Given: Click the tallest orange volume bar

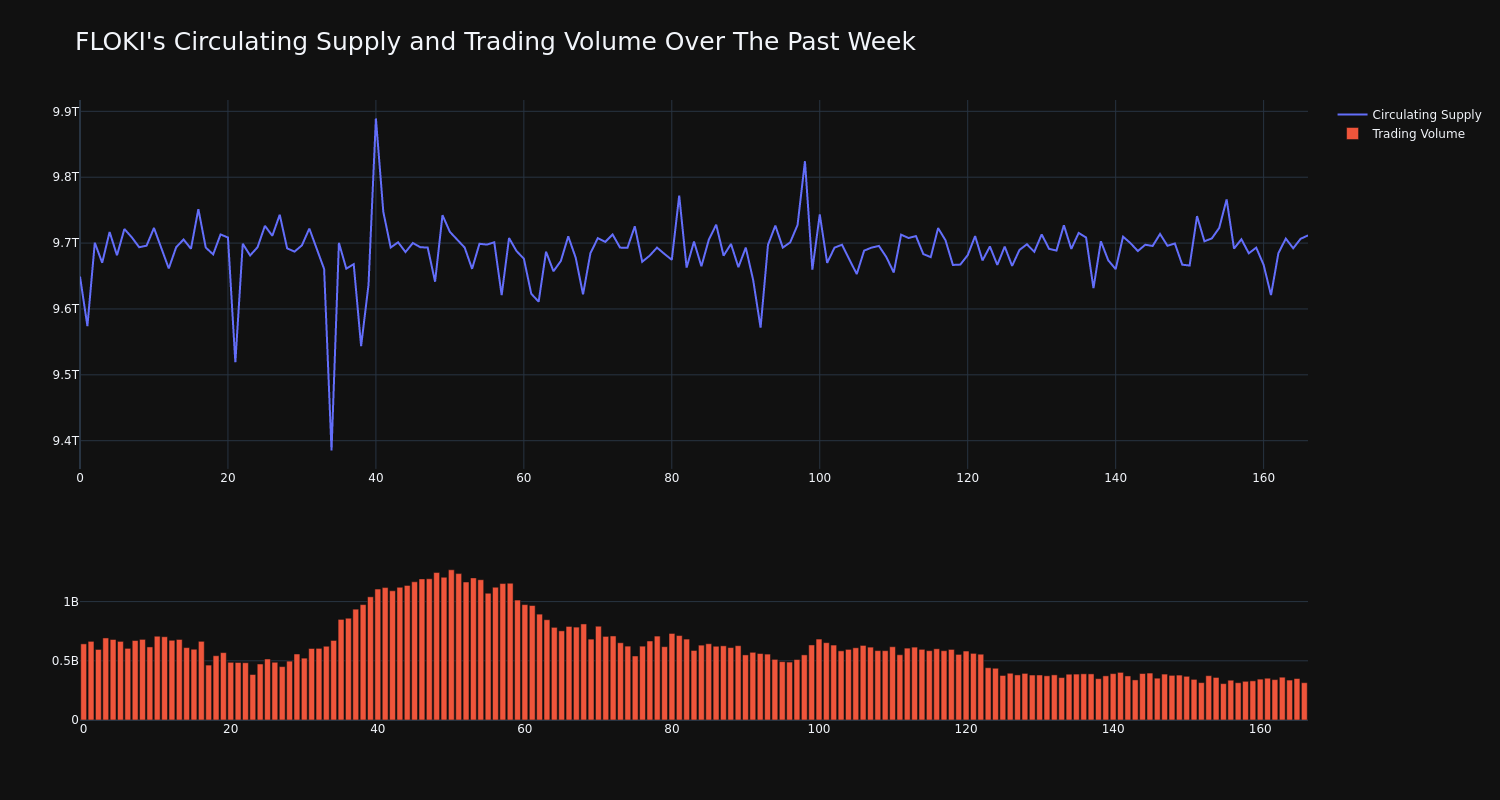Looking at the screenshot, I should 451,644.
